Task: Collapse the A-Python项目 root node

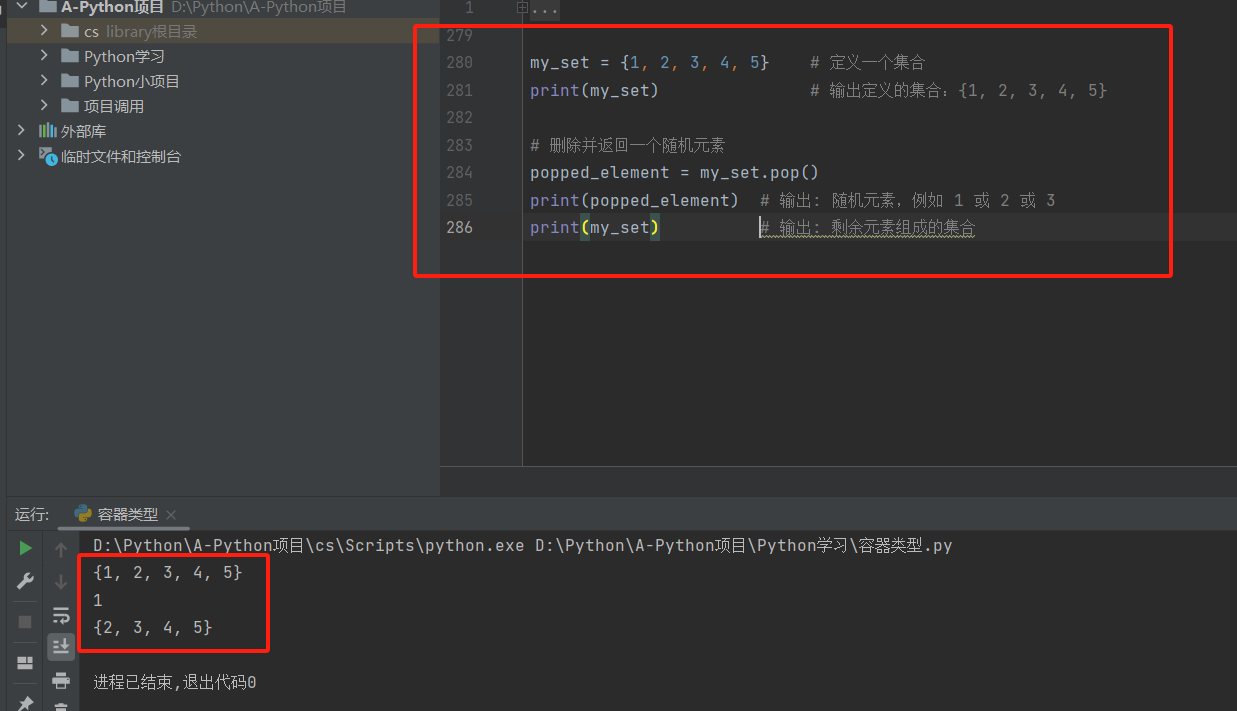Action: click(21, 7)
